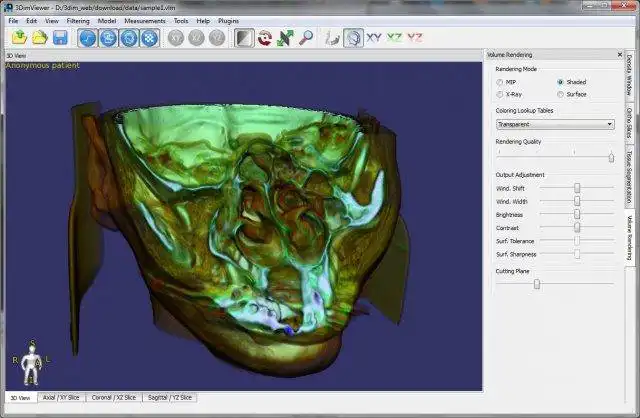Click the import DICOM folder icon with green arrow
The width and height of the screenshot is (640, 418).
coord(19,38)
